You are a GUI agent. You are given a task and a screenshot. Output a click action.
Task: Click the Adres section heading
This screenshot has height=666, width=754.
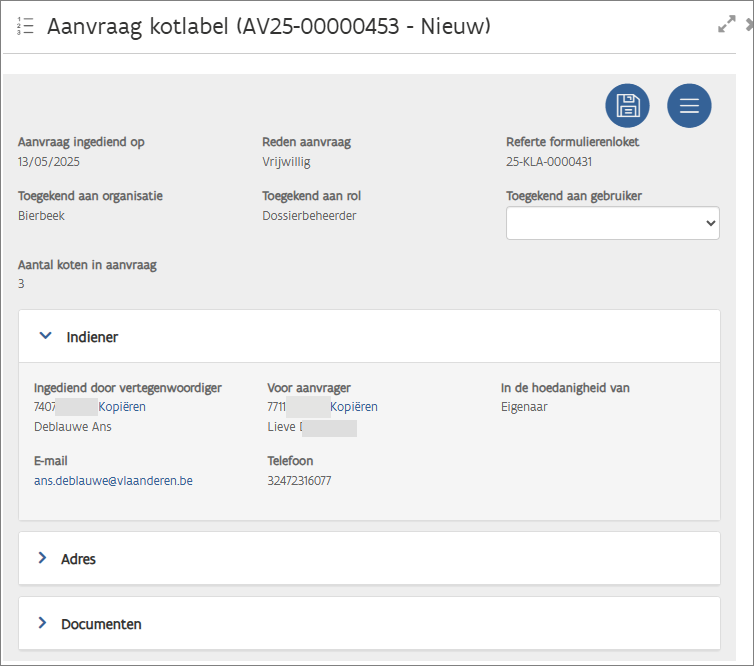tap(79, 559)
